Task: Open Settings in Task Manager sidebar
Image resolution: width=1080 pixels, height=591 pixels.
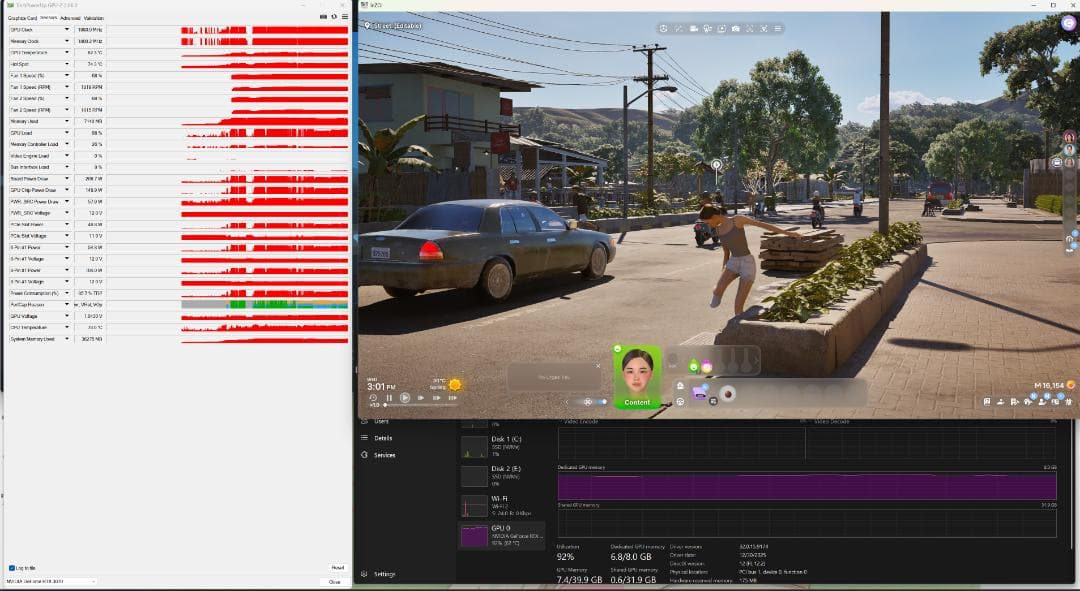Action: [x=384, y=574]
